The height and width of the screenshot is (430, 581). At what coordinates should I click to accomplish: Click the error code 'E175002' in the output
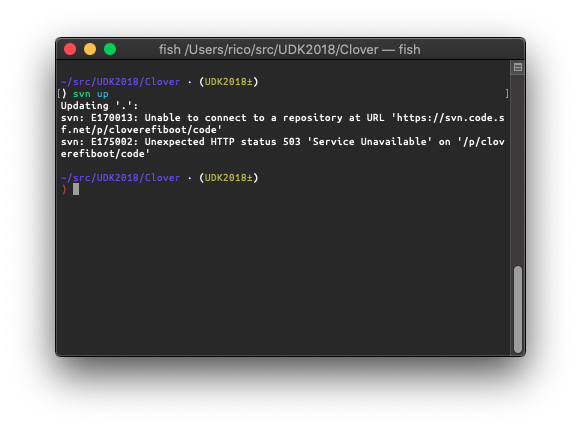(112, 142)
